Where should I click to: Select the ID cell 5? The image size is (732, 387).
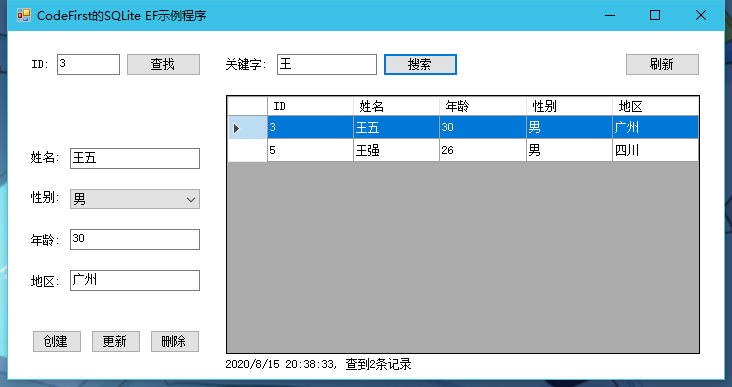tap(310, 150)
